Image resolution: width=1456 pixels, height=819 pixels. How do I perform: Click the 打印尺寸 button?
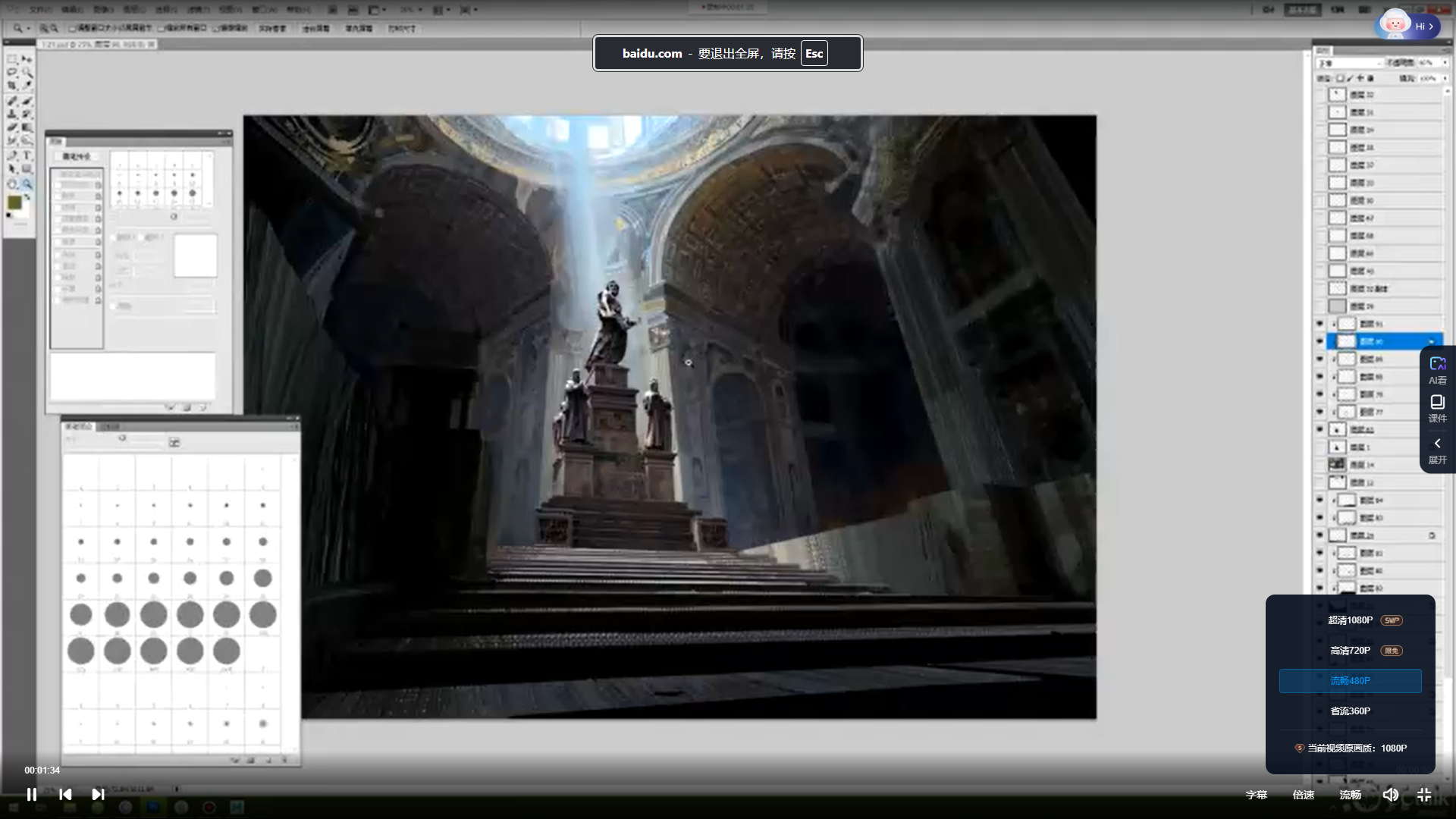(x=402, y=28)
